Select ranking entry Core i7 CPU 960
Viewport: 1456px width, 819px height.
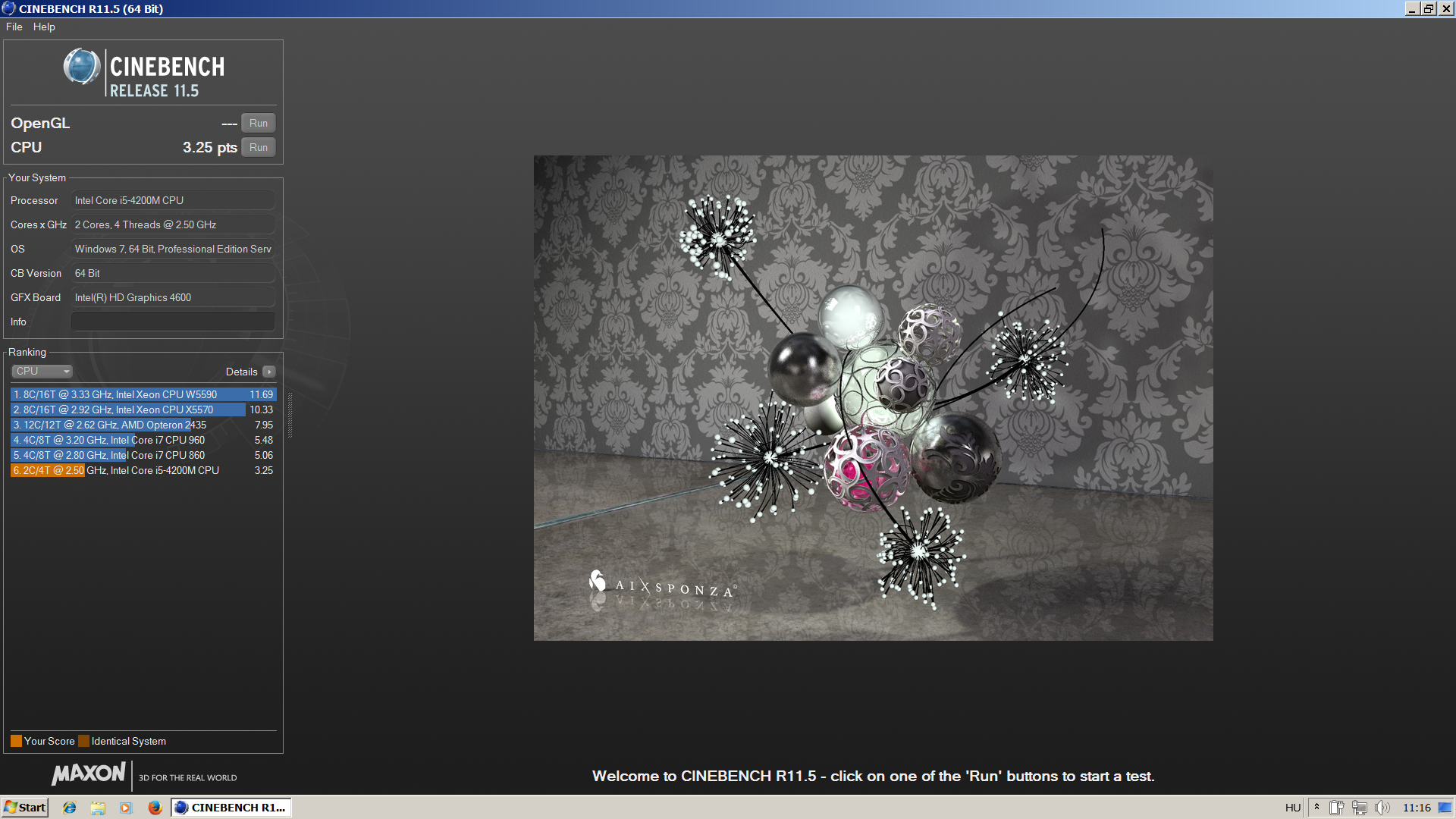click(x=143, y=440)
